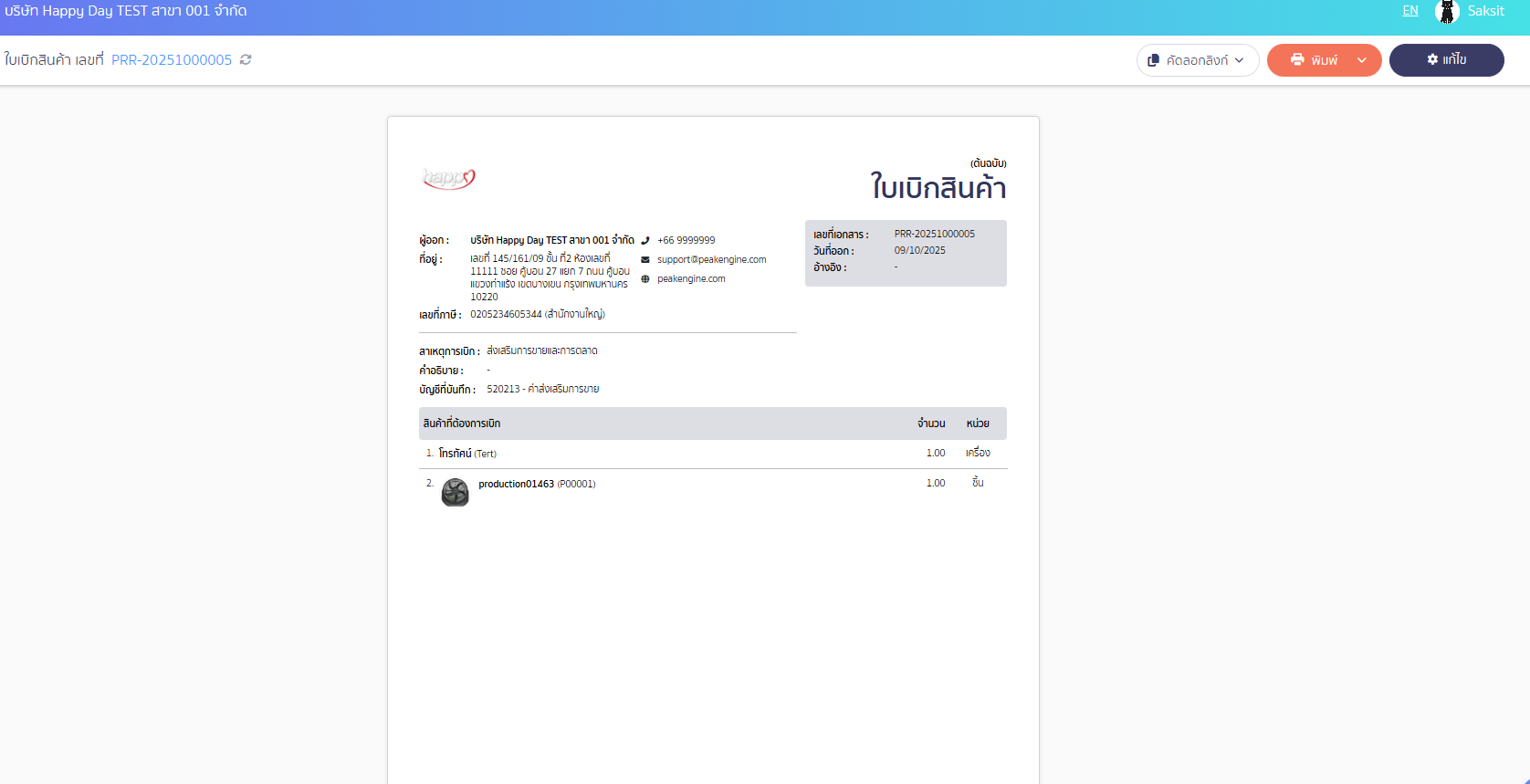The width and height of the screenshot is (1530, 784).
Task: Switch language using the EN link
Action: click(1410, 11)
